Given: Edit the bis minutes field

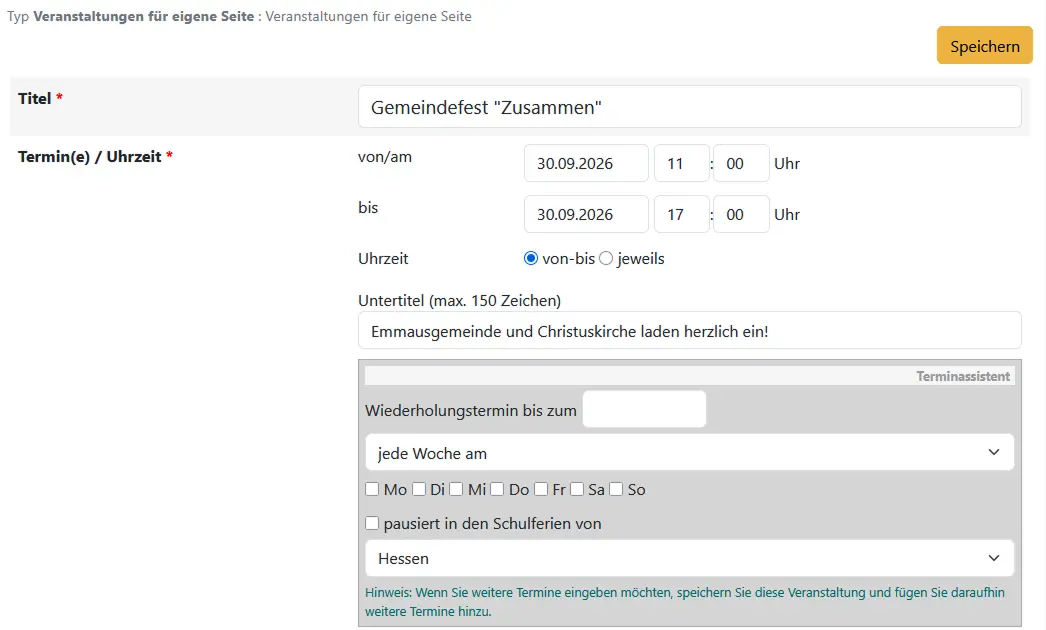Looking at the screenshot, I should click(x=741, y=214).
